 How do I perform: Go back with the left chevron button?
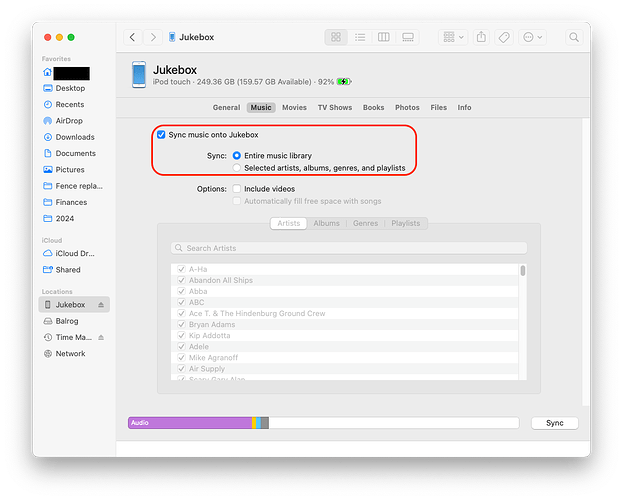coord(133,37)
